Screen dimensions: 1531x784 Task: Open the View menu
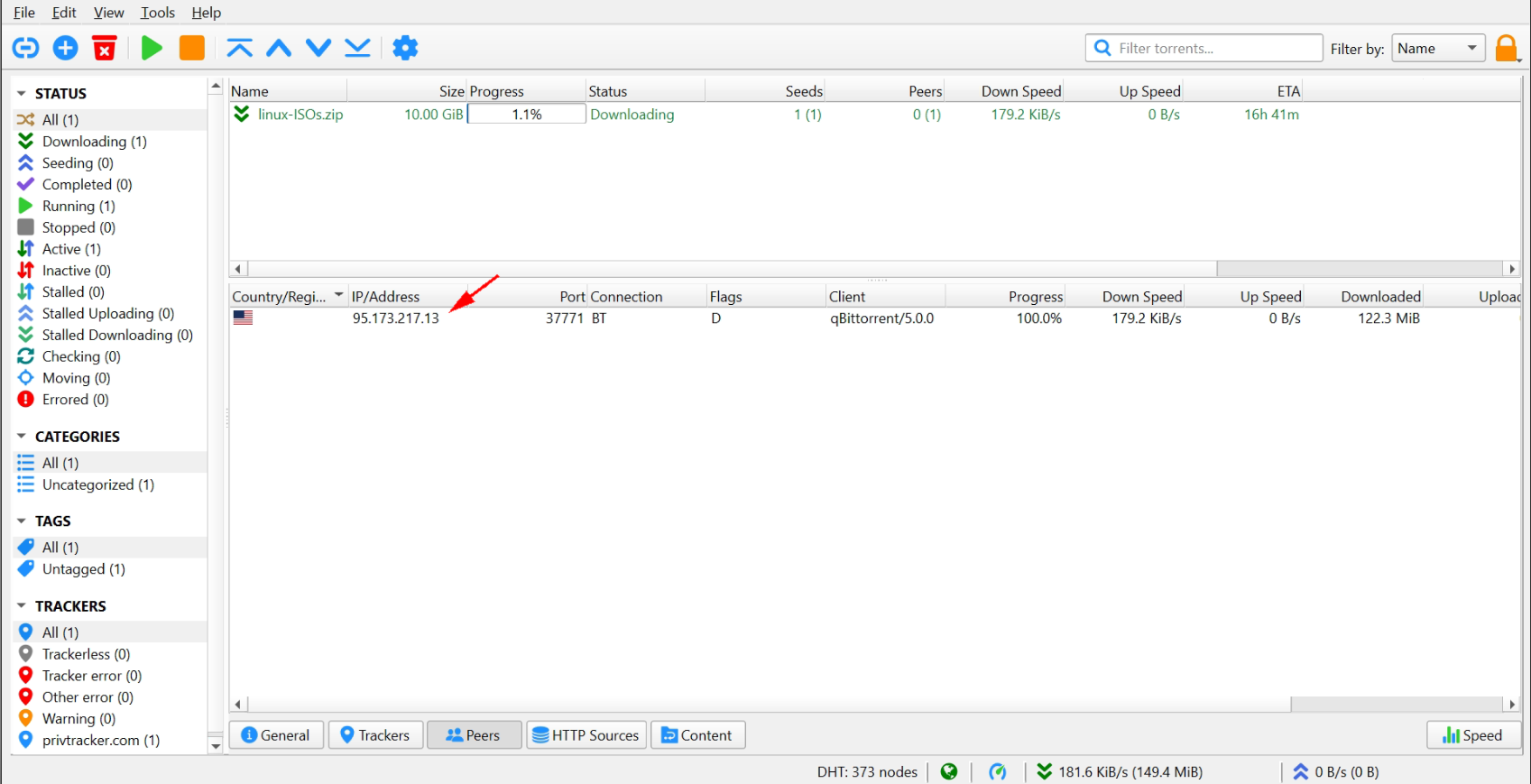108,13
